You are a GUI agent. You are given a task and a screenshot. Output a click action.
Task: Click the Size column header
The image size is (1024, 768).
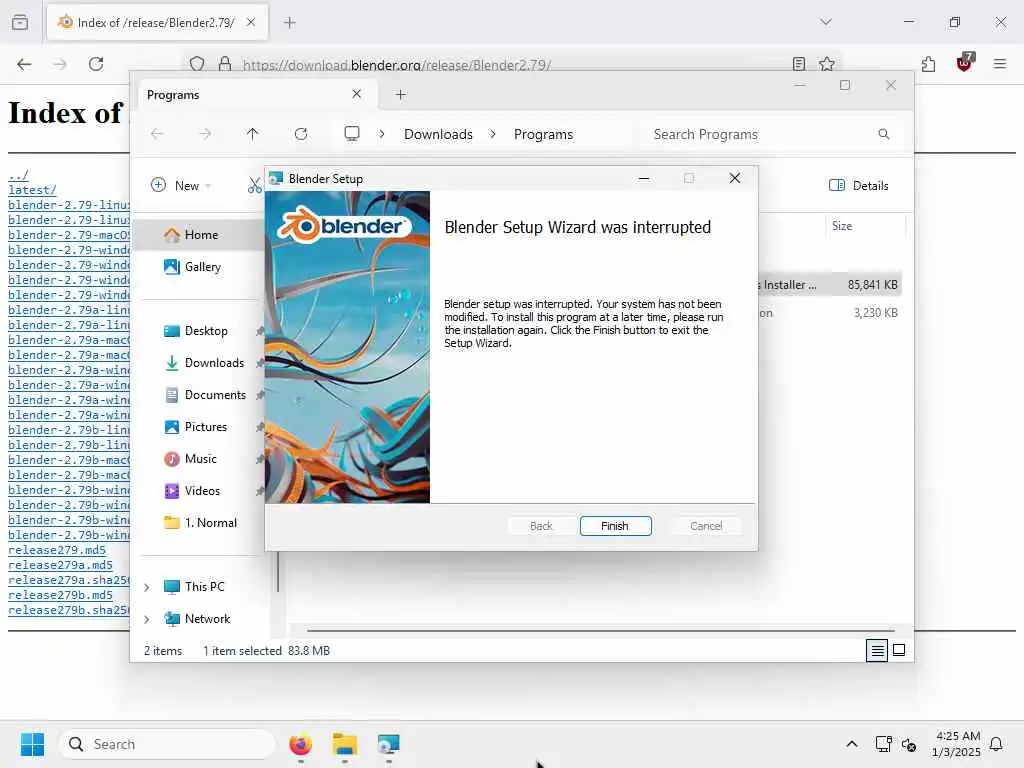pyautogui.click(x=842, y=226)
